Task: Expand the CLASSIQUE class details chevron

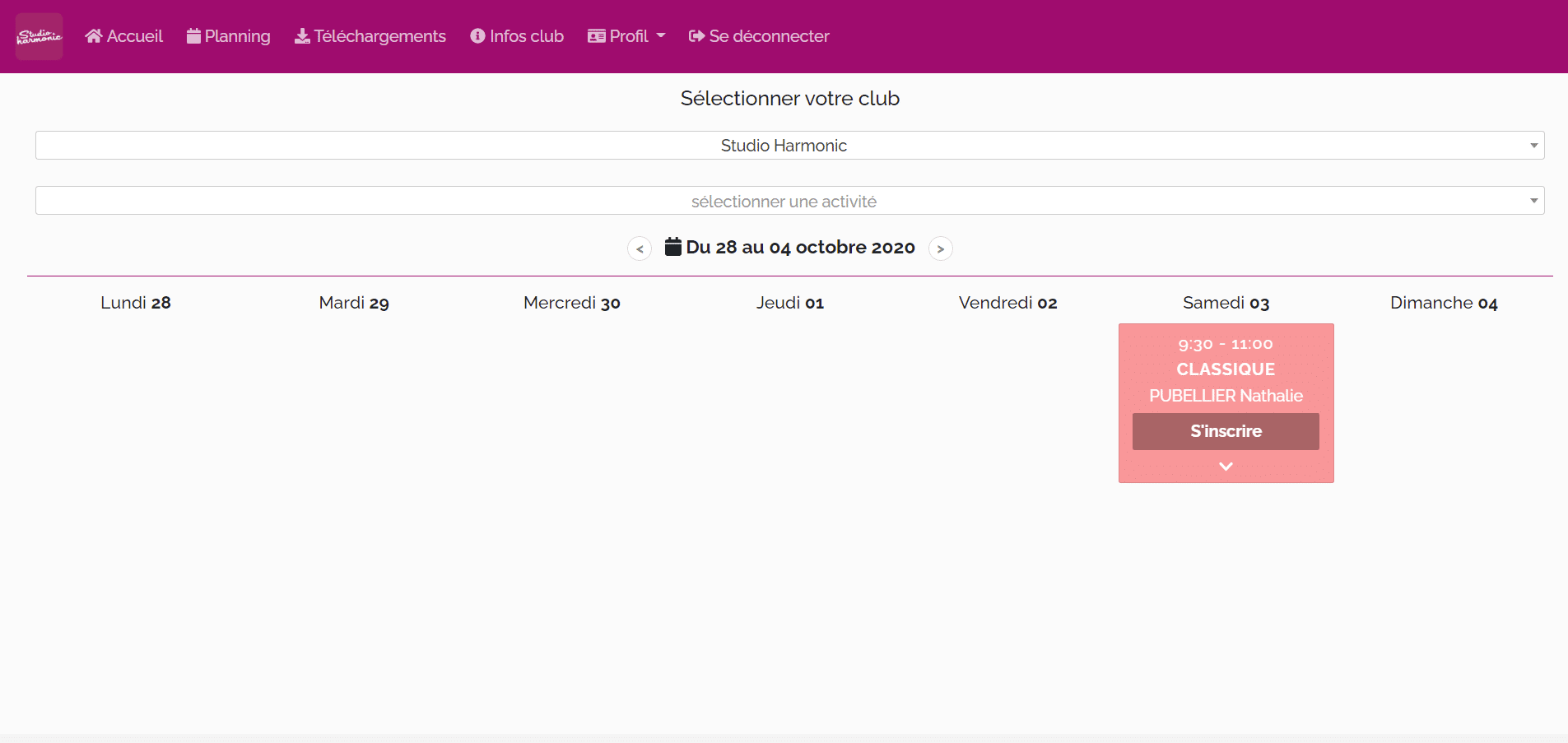Action: pos(1226,467)
